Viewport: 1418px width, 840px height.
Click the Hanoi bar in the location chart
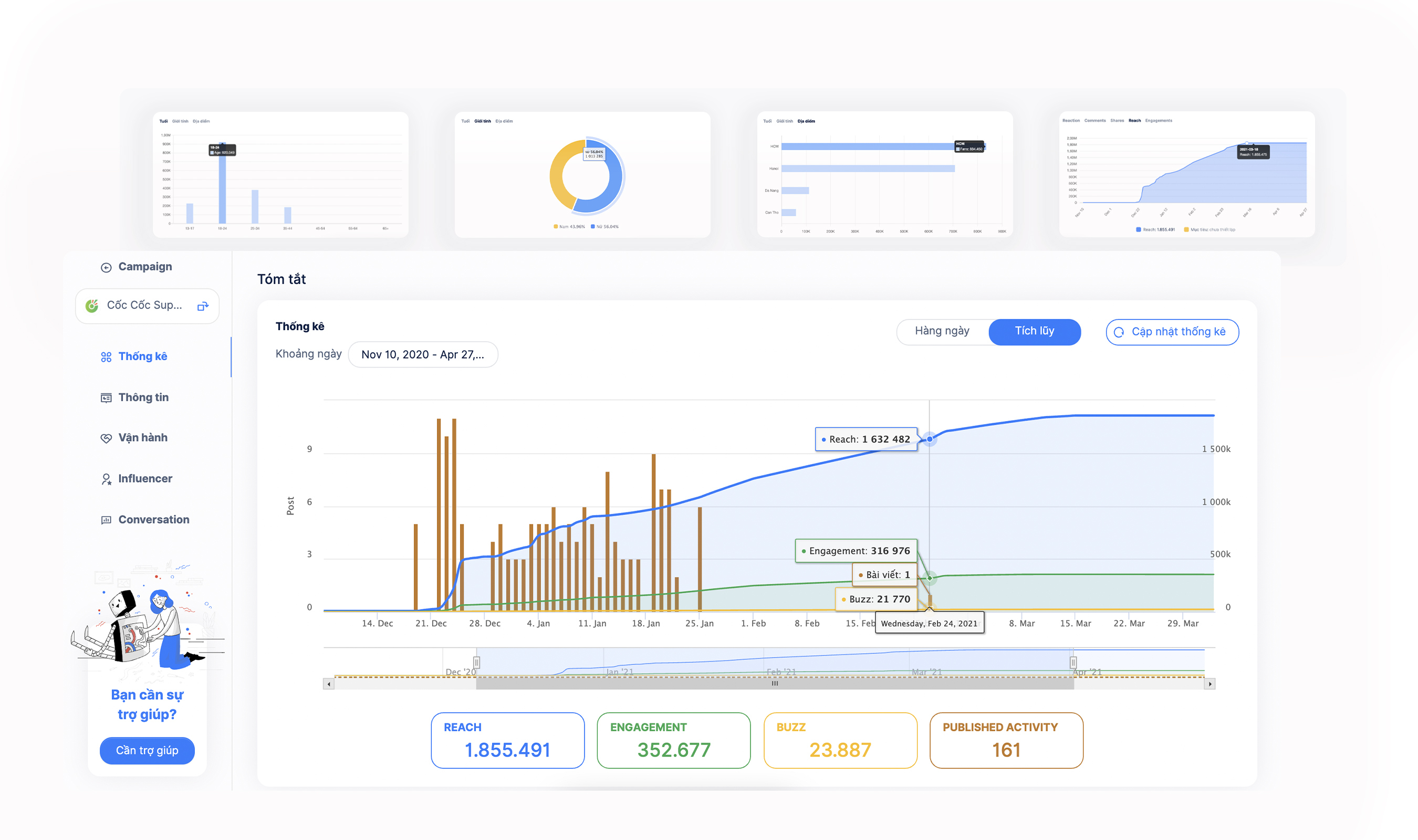pyautogui.click(x=868, y=169)
